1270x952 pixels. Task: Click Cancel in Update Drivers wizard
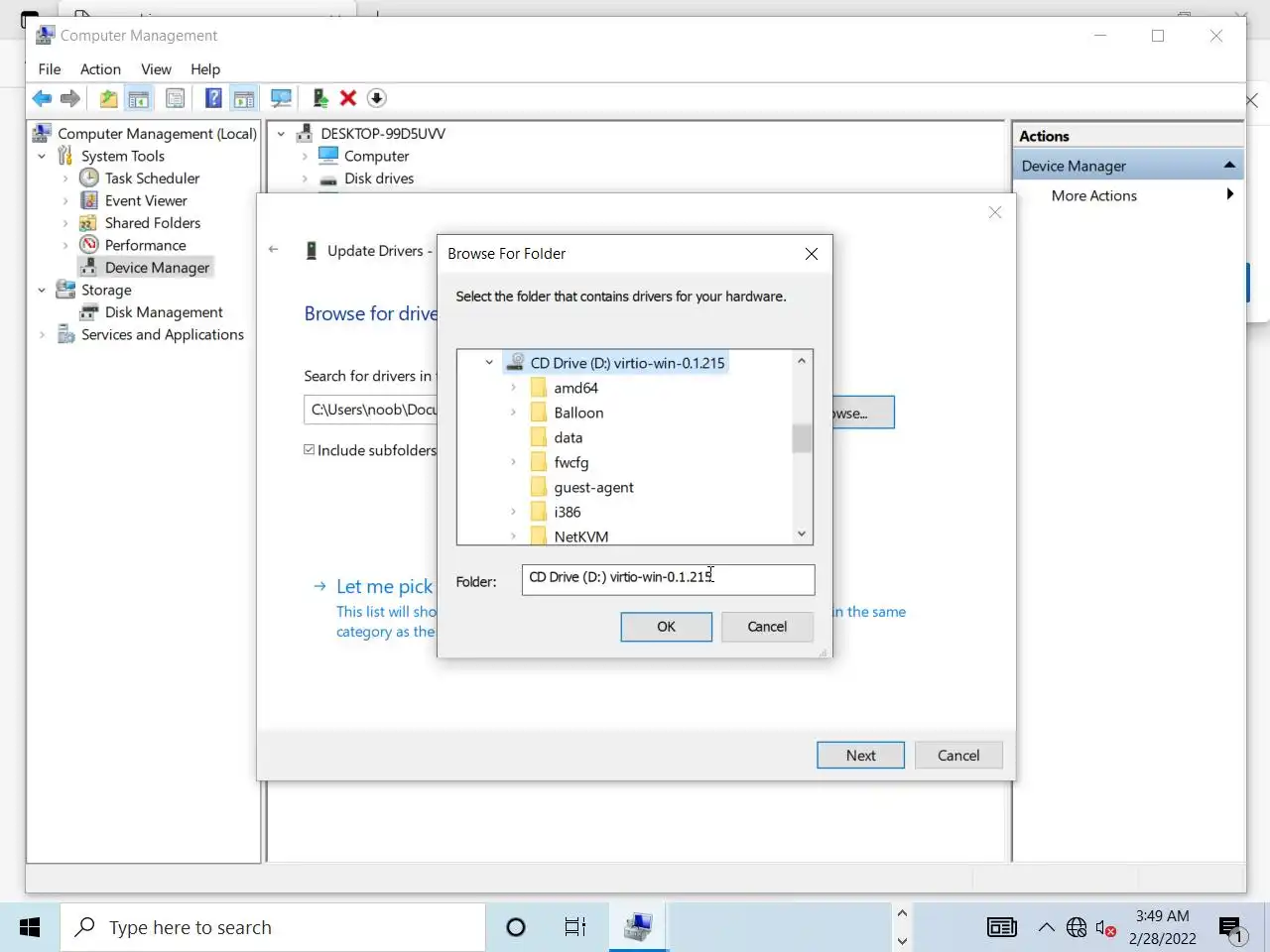point(958,756)
